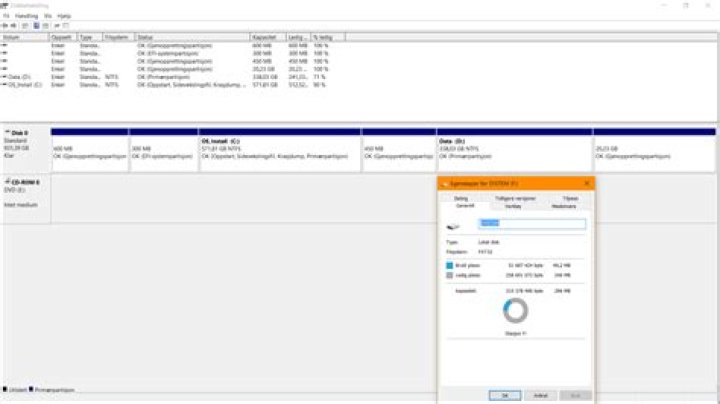
Task: Sort by the Oppsett column header
Action: (x=63, y=37)
